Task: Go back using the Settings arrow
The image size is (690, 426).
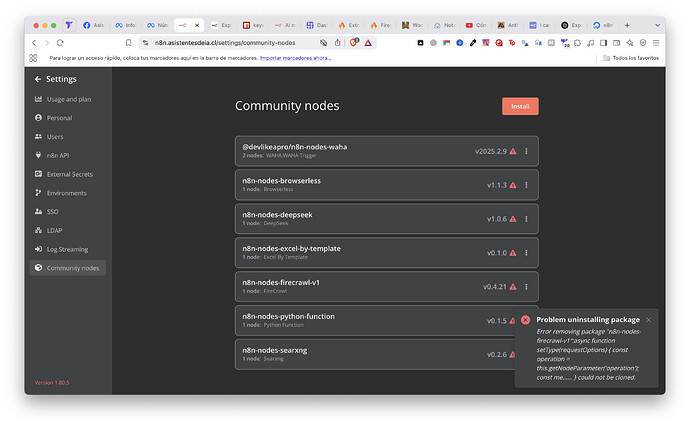Action: [38, 79]
